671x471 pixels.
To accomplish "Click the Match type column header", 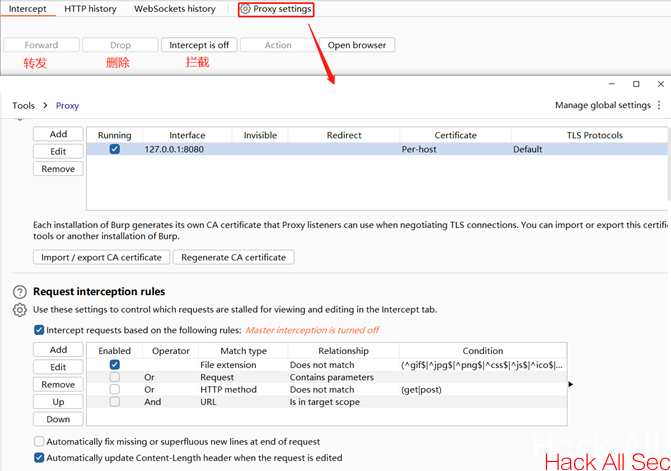I will pos(243,351).
